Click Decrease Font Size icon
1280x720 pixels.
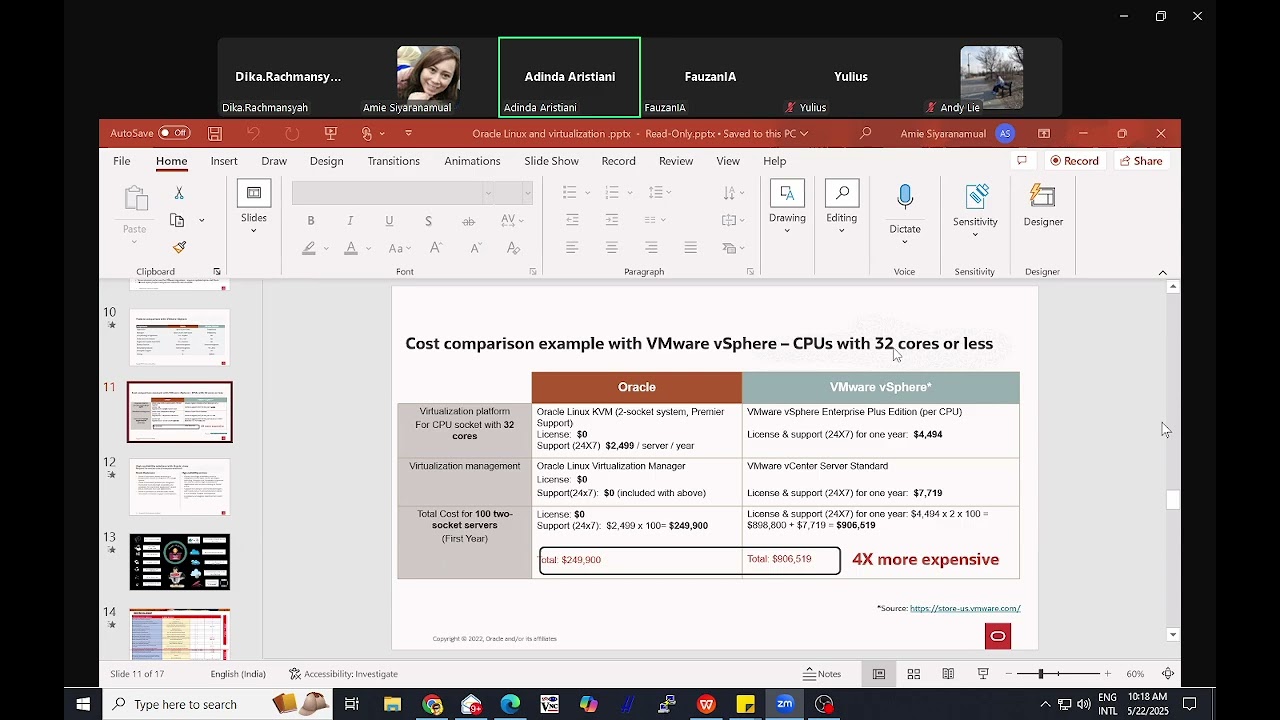pyautogui.click(x=475, y=248)
